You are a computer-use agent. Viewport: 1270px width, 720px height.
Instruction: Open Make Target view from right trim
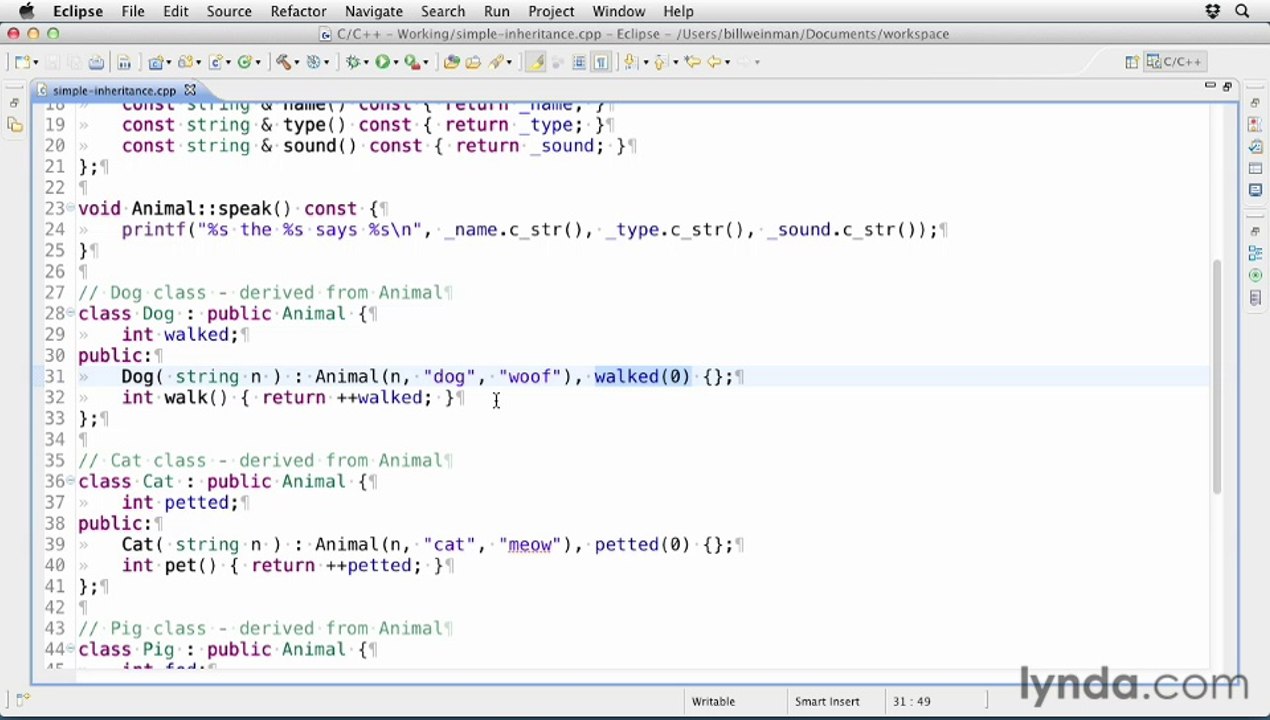1255,275
